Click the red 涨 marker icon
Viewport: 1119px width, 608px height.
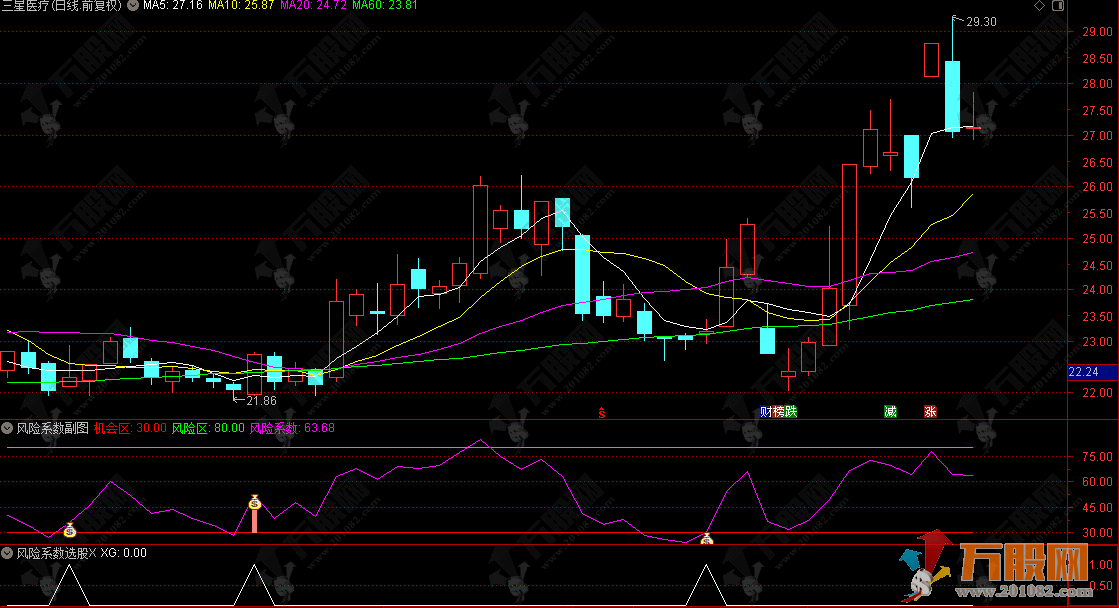pyautogui.click(x=930, y=411)
